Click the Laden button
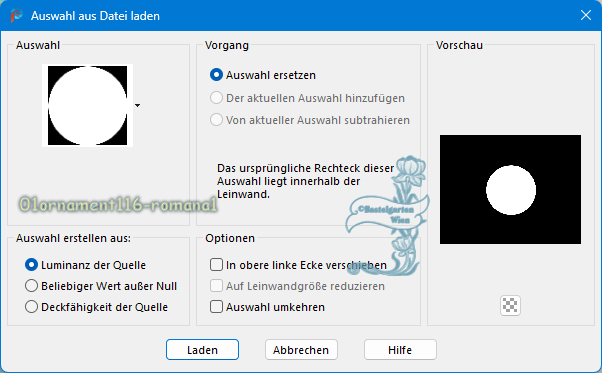The width and height of the screenshot is (602, 373). [202, 350]
